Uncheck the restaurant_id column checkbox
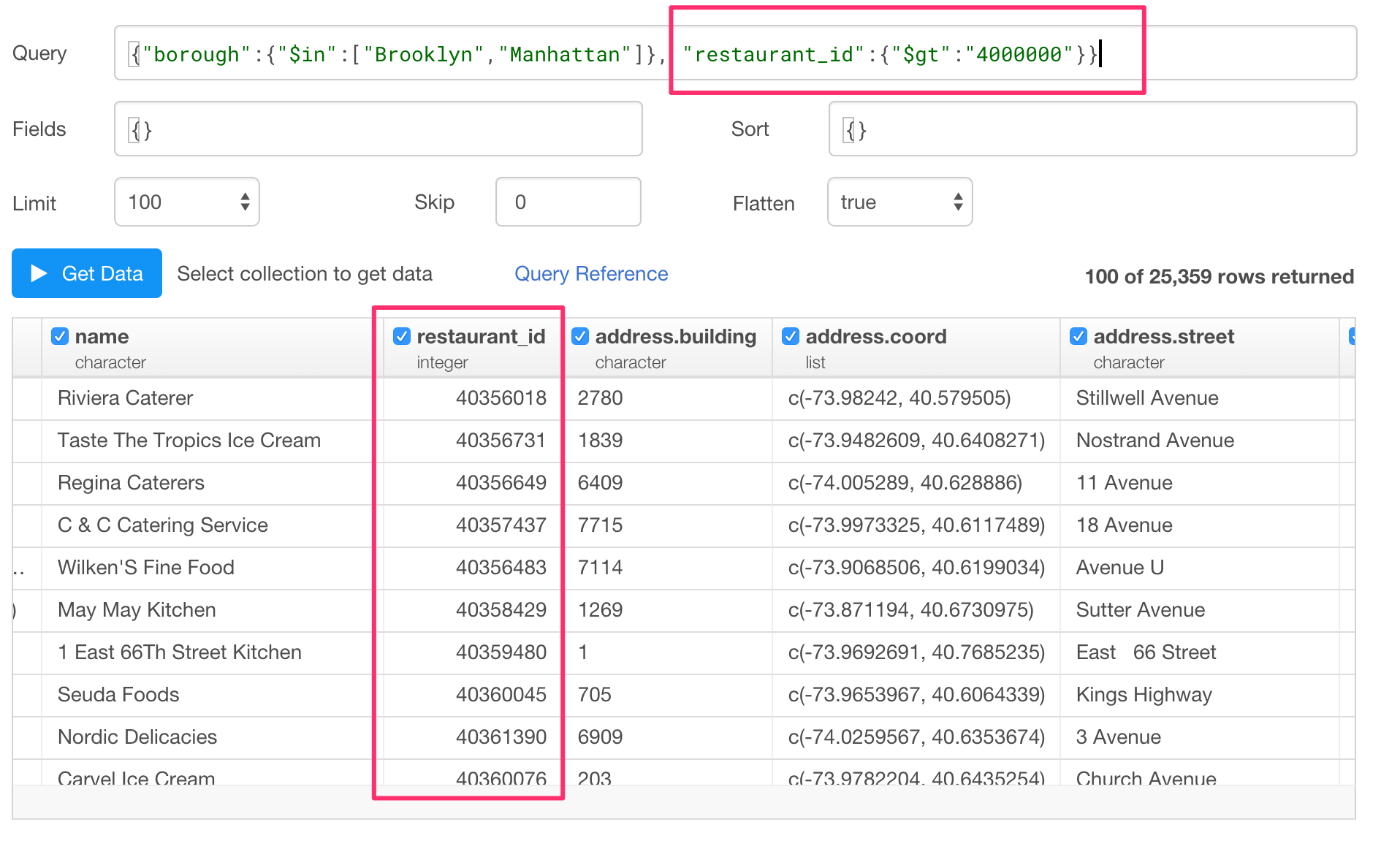 coord(402,336)
